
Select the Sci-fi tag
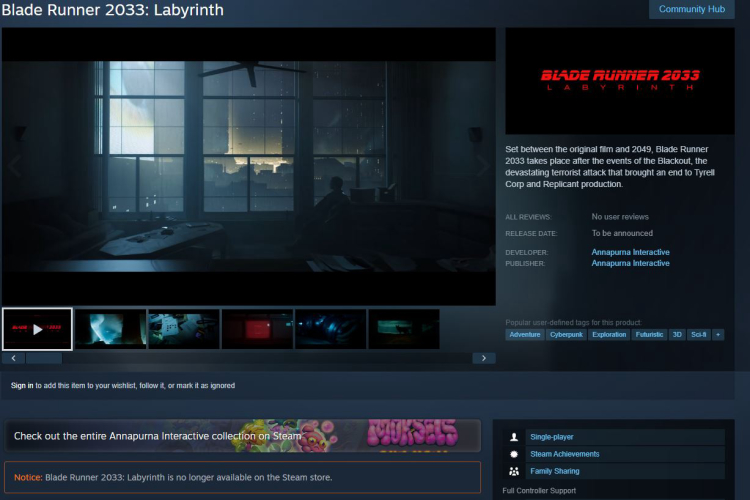(x=698, y=334)
